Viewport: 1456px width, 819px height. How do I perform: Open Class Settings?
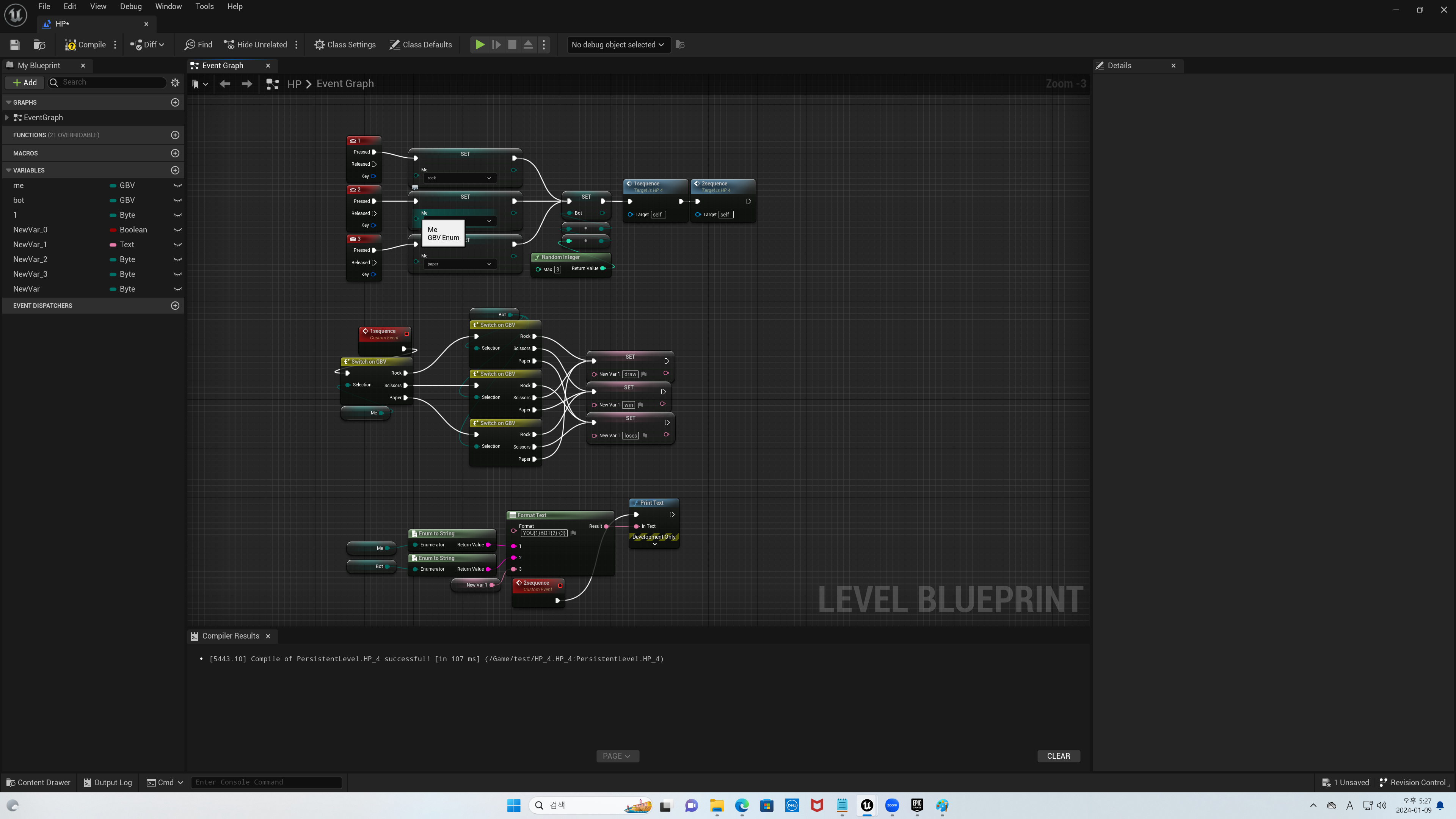(345, 45)
